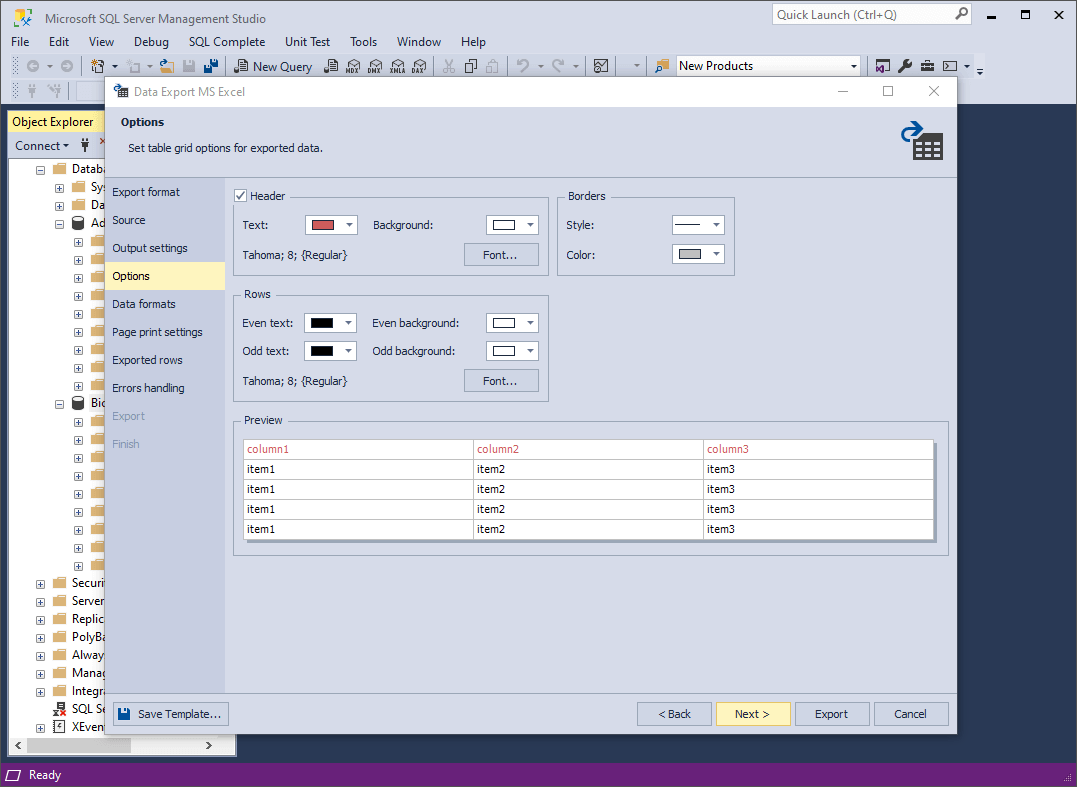1077x787 pixels.
Task: Click the New Project toolbar icon
Action: (x=98, y=66)
